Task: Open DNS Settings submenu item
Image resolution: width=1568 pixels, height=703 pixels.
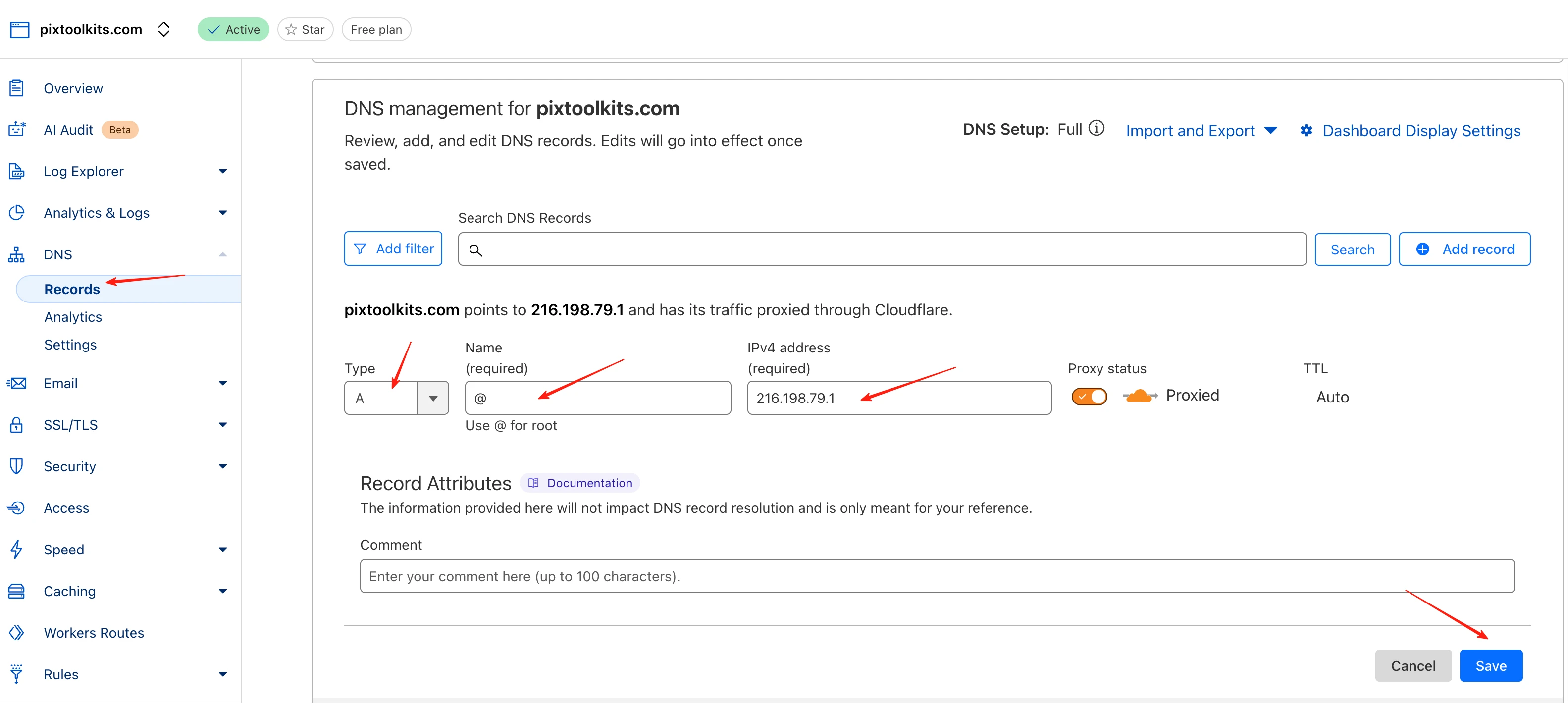Action: point(71,345)
